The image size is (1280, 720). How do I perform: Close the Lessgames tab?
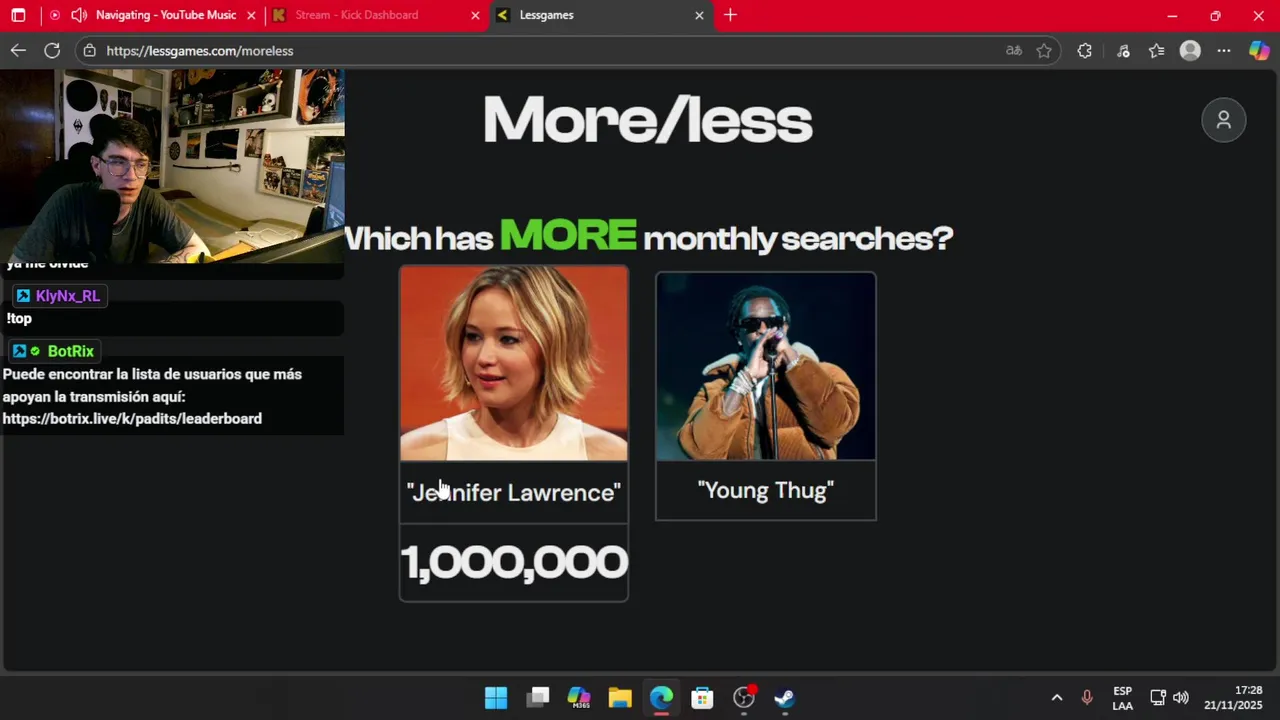(699, 15)
